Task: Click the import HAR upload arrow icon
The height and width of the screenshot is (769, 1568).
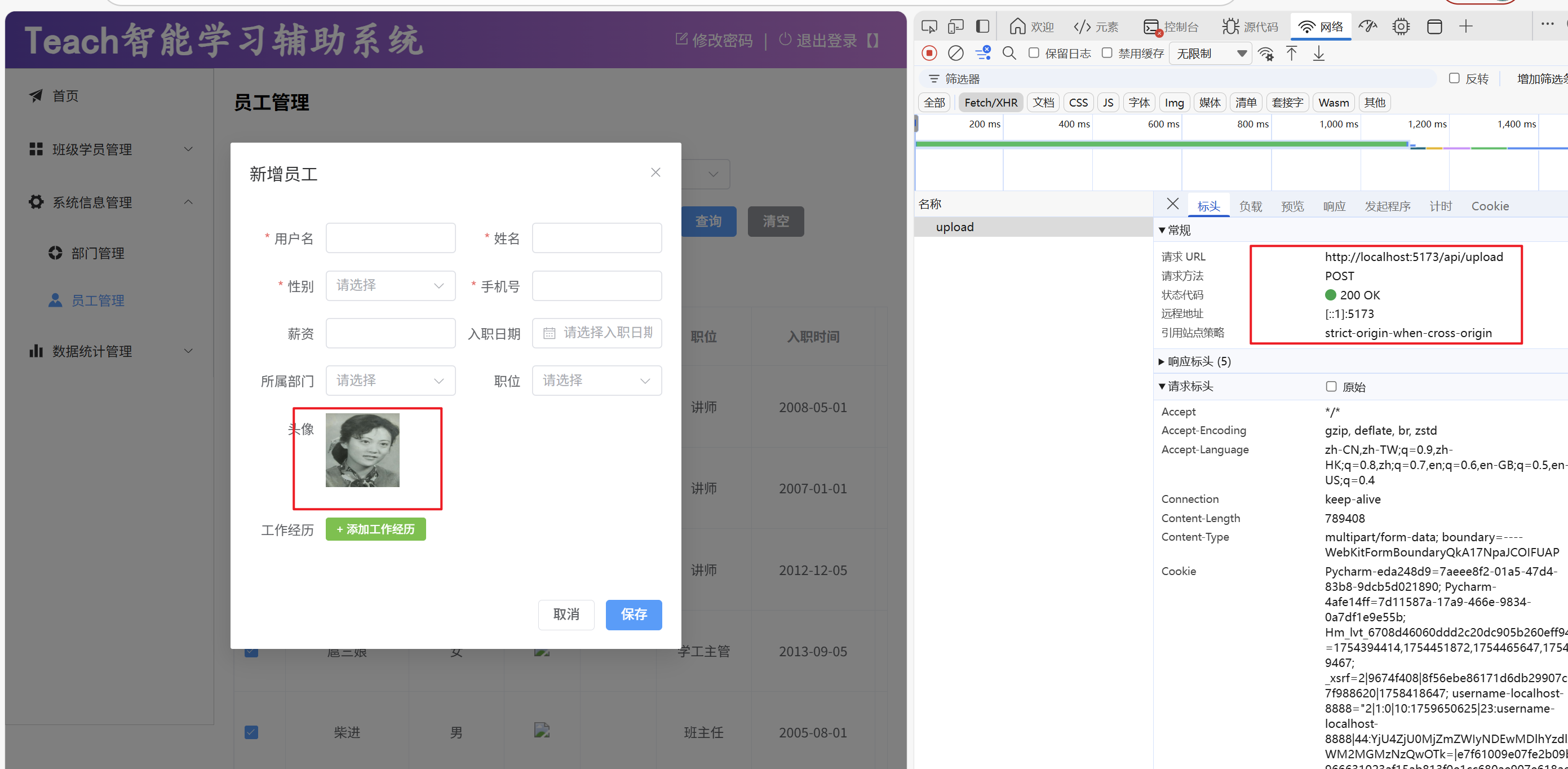Action: [1291, 54]
